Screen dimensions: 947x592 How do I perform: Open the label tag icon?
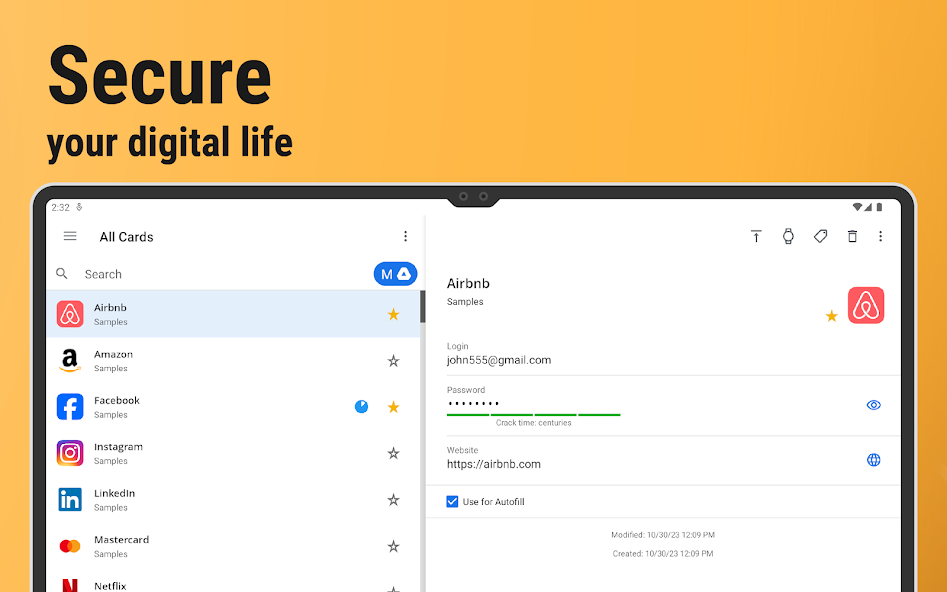pyautogui.click(x=820, y=236)
